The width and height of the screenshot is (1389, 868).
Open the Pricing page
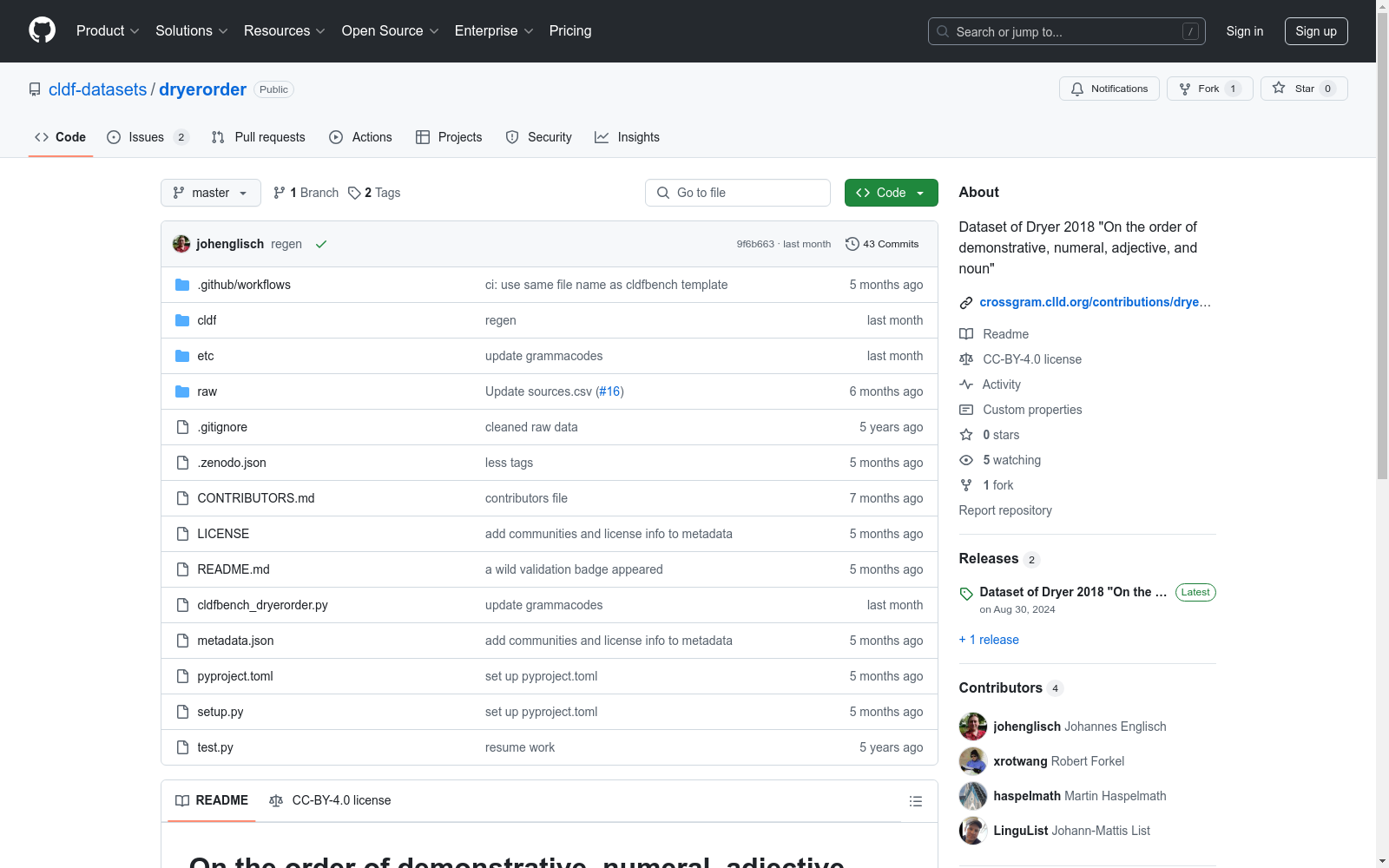pyautogui.click(x=570, y=31)
